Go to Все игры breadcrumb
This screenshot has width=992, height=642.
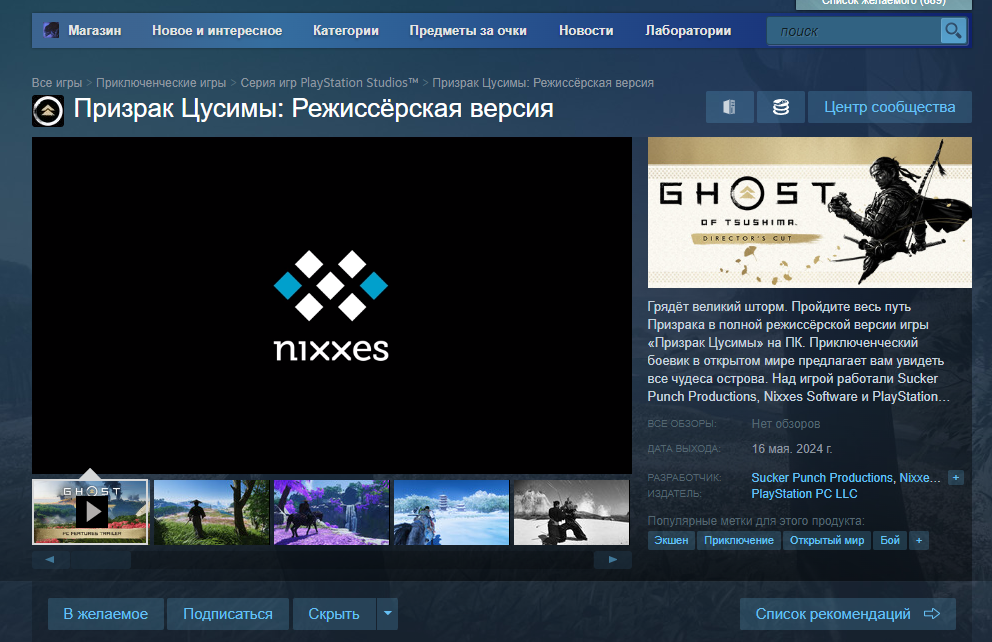57,83
